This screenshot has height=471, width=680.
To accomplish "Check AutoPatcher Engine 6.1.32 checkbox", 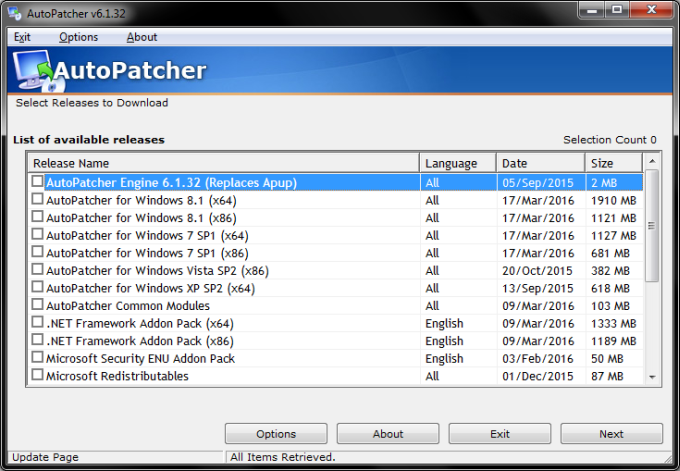I will (38, 181).
